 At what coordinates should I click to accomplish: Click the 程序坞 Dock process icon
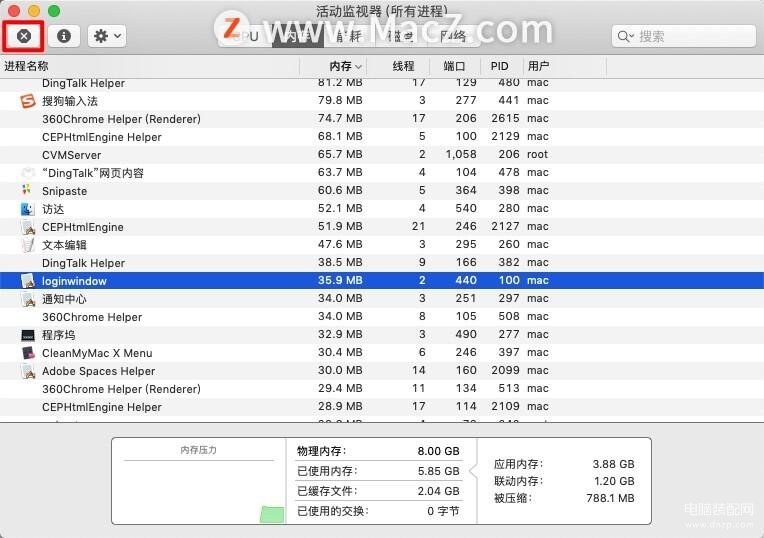click(28, 335)
